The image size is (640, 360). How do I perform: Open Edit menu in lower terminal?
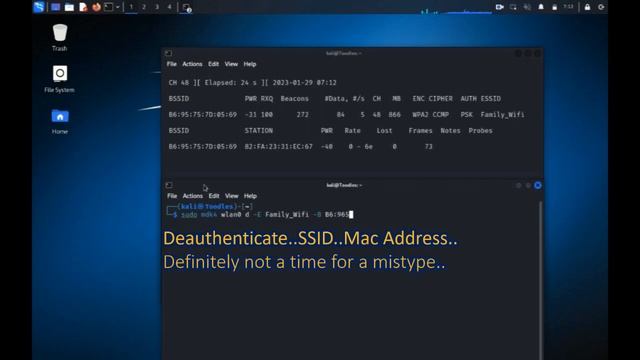tap(214, 196)
